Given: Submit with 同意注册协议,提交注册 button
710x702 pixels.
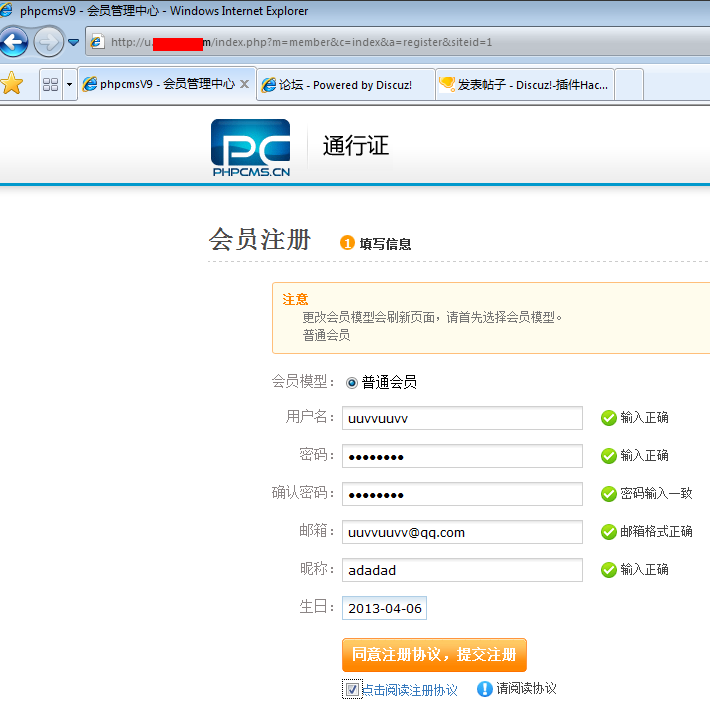Looking at the screenshot, I should tap(434, 655).
